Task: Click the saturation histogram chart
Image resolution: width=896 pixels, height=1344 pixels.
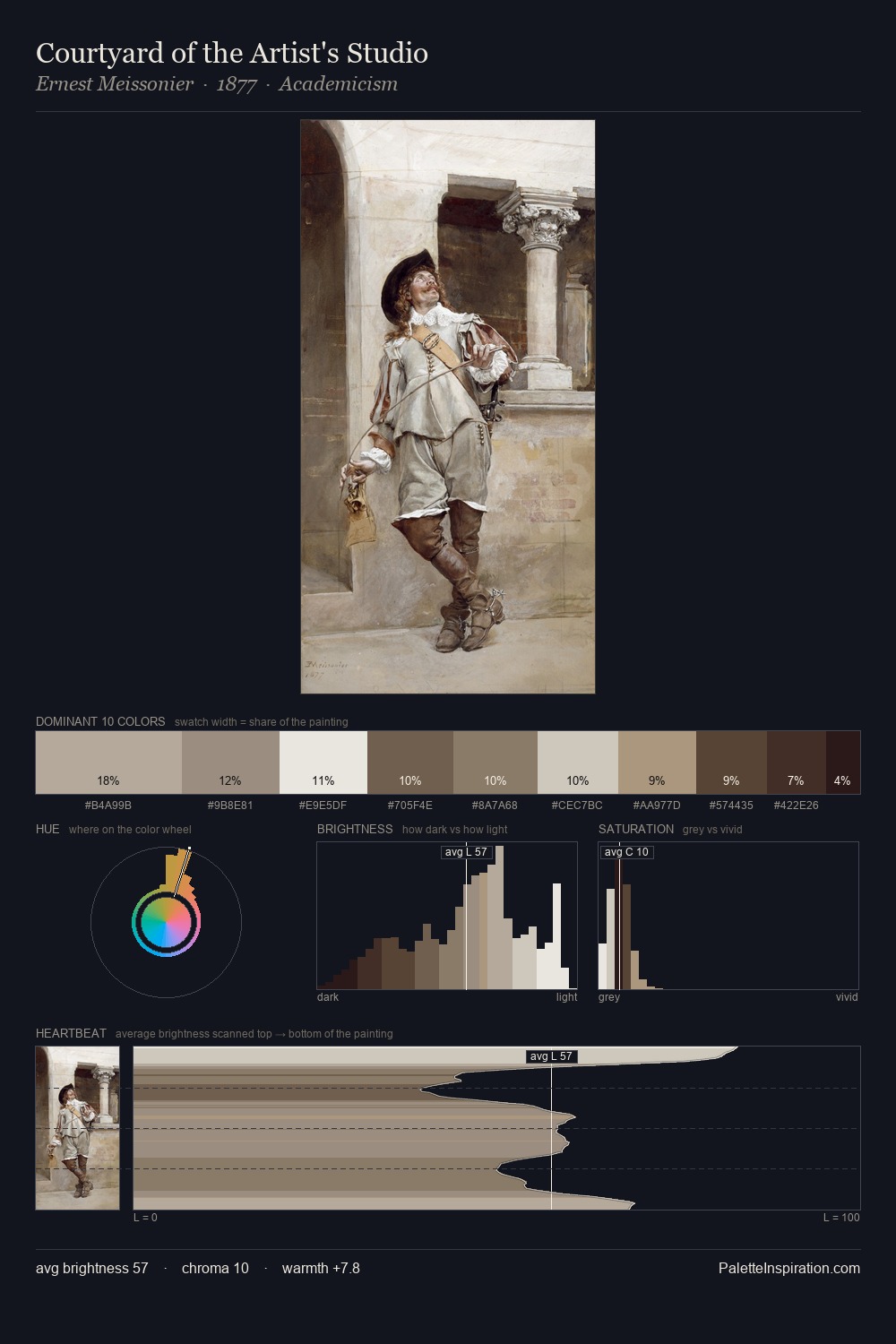Action: 728,916
